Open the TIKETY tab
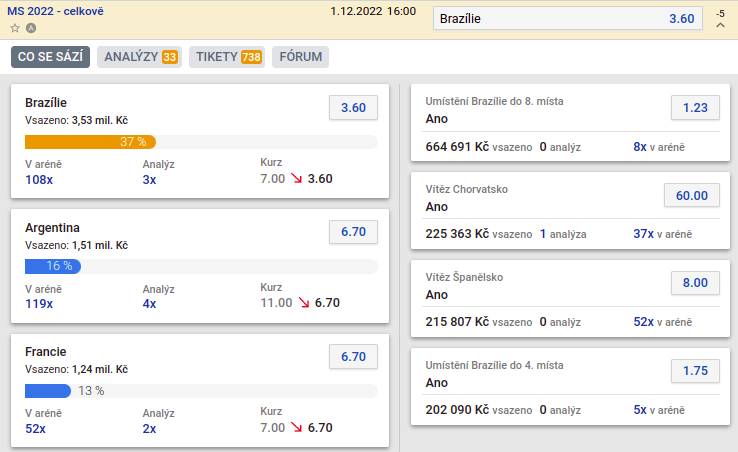This screenshot has height=452, width=738. (x=229, y=57)
